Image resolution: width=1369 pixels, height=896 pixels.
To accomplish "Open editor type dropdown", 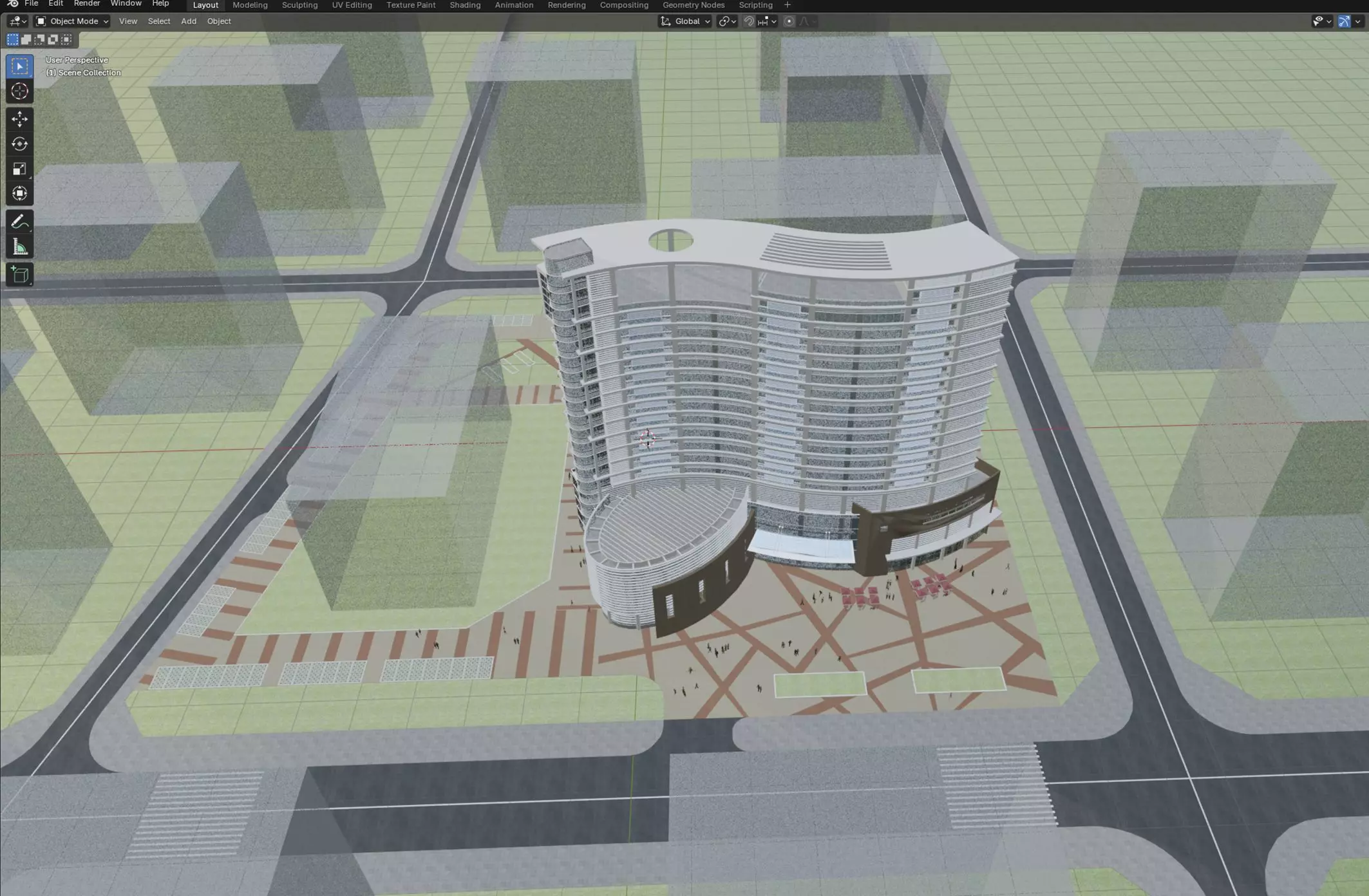I will click(x=17, y=21).
